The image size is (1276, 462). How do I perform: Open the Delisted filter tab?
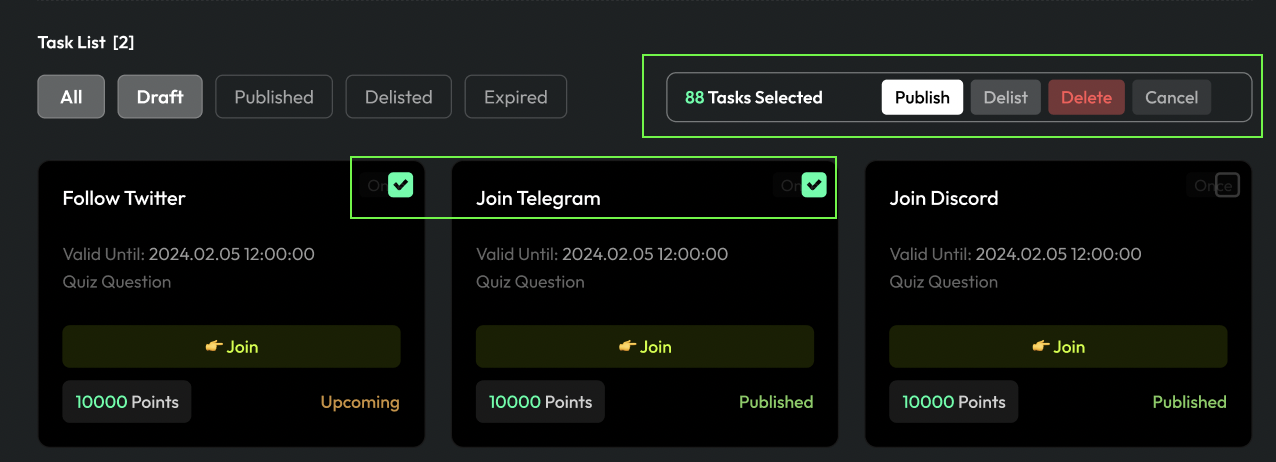click(x=398, y=97)
